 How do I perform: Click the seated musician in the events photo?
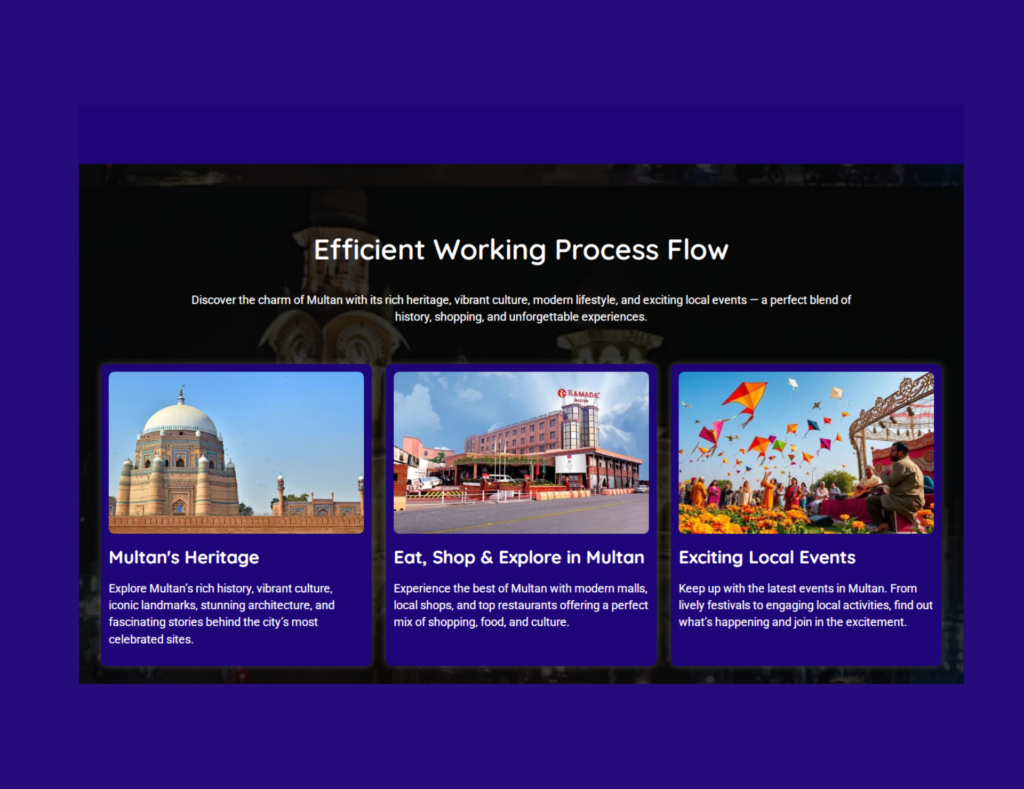pyautogui.click(x=899, y=486)
